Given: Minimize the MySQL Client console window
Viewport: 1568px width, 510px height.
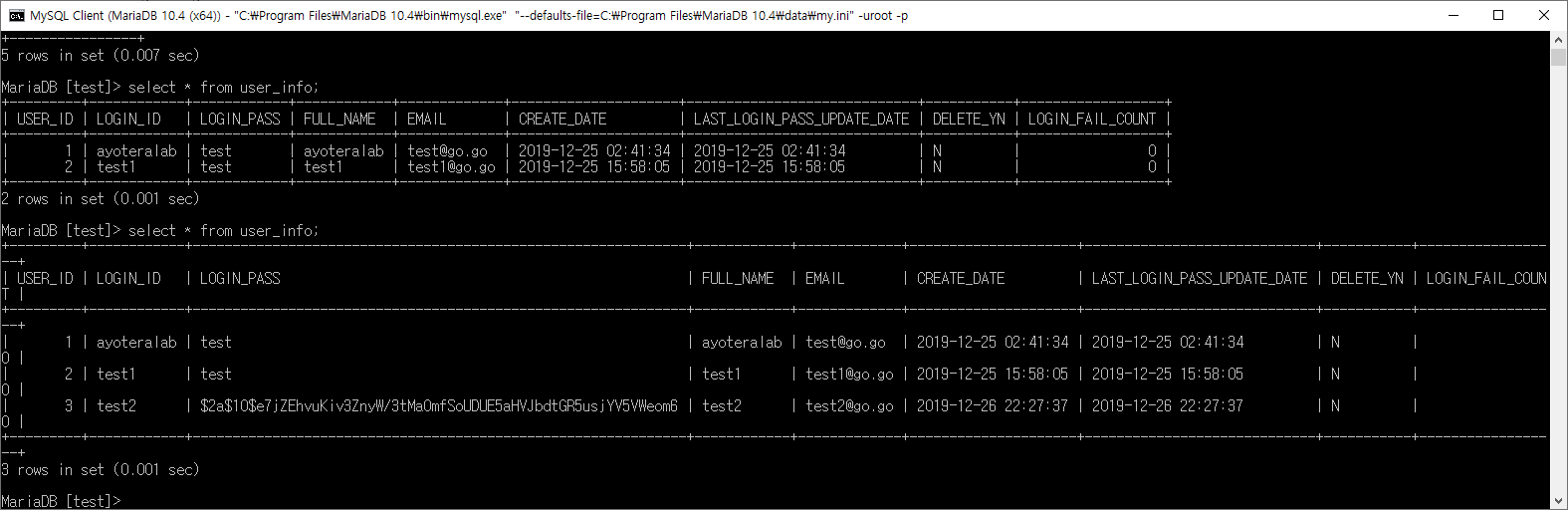Looking at the screenshot, I should [x=1453, y=15].
